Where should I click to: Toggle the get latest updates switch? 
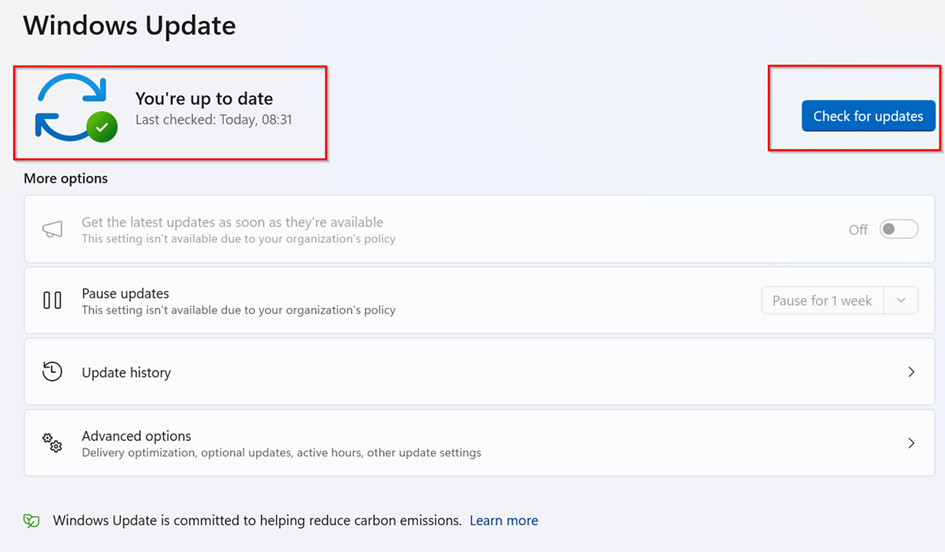pyautogui.click(x=898, y=230)
